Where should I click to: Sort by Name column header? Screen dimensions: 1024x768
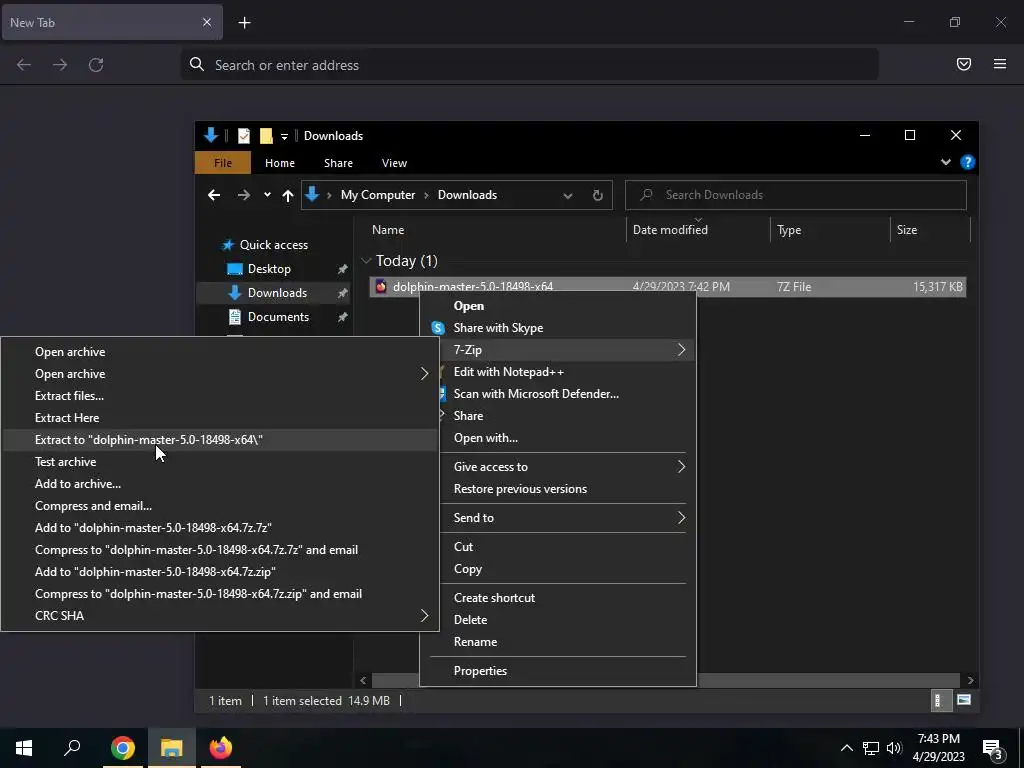388,230
